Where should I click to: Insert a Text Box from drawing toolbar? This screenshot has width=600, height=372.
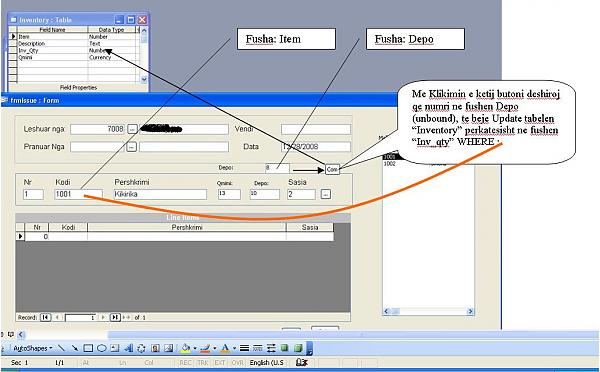click(114, 348)
